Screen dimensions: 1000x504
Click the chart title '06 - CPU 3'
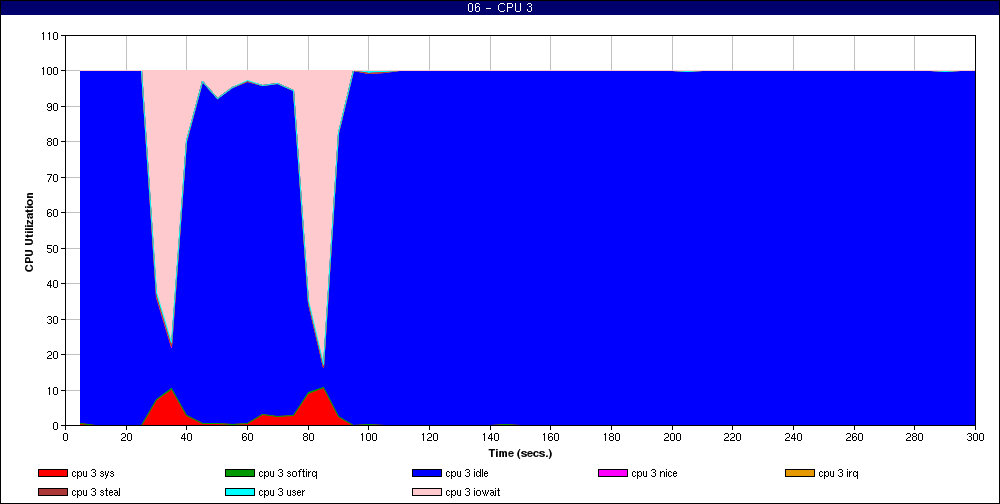[500, 8]
